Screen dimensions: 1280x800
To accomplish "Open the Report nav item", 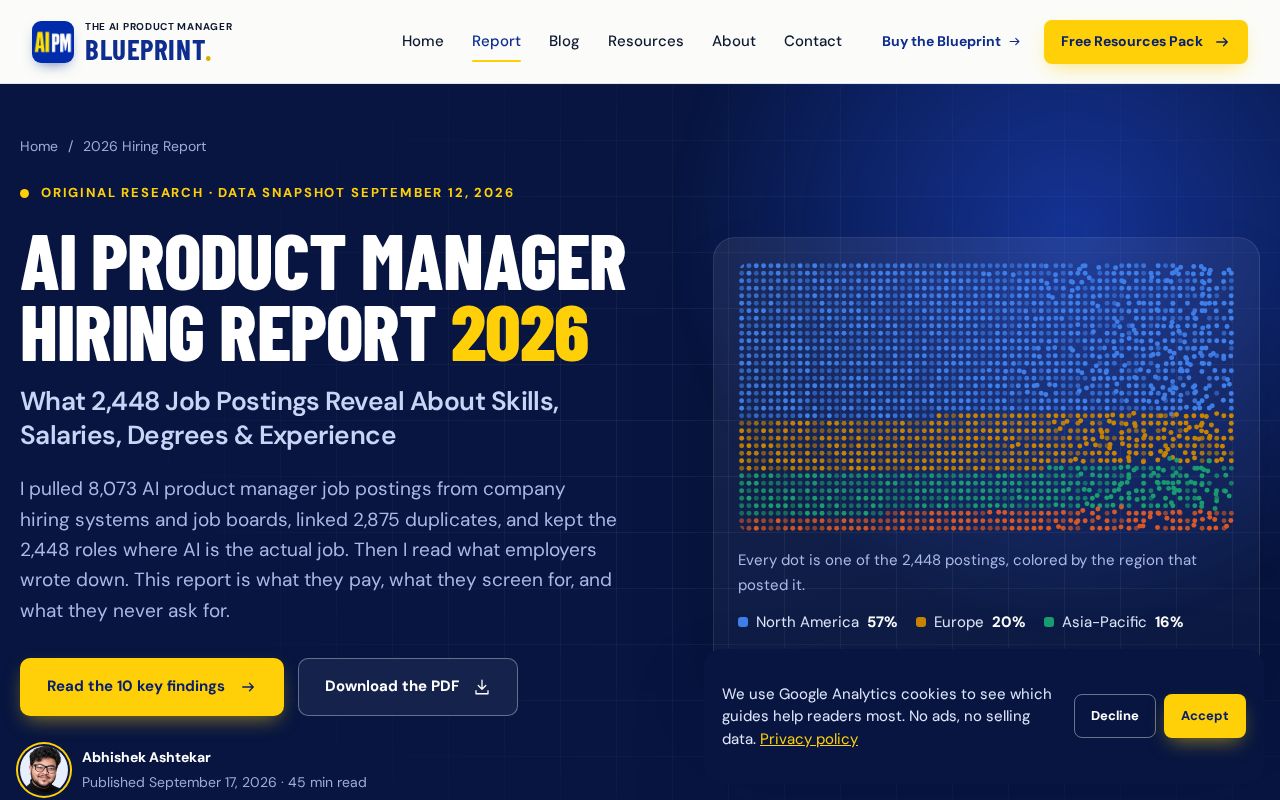I will 496,42.
